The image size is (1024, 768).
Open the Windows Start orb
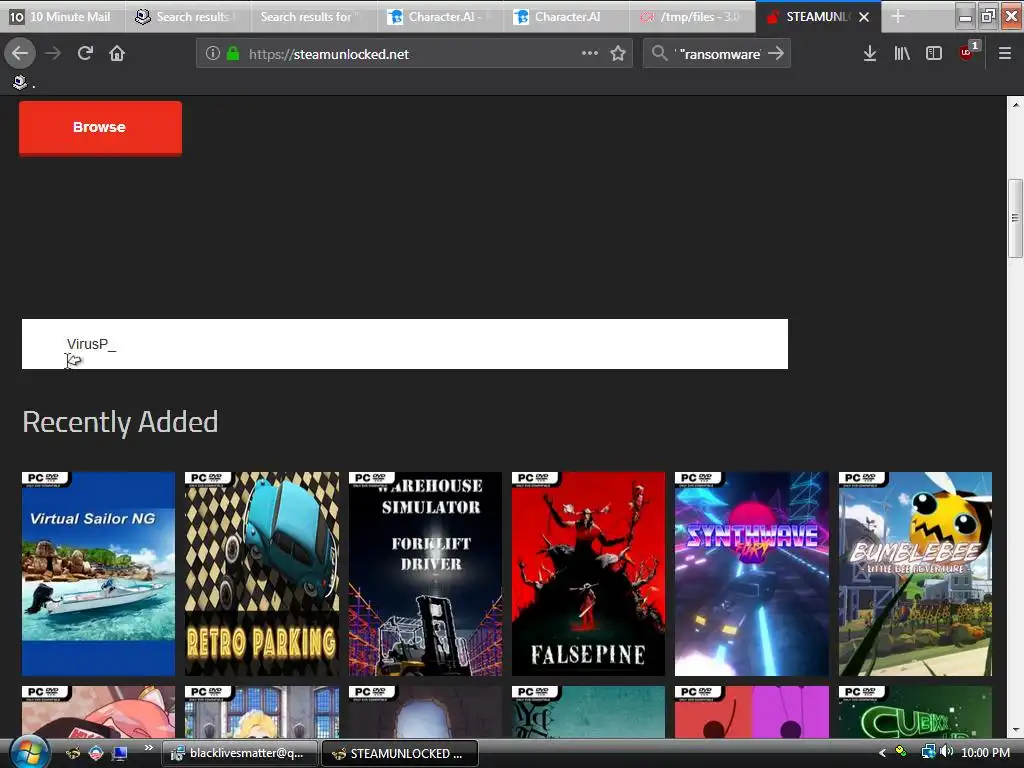click(x=29, y=752)
